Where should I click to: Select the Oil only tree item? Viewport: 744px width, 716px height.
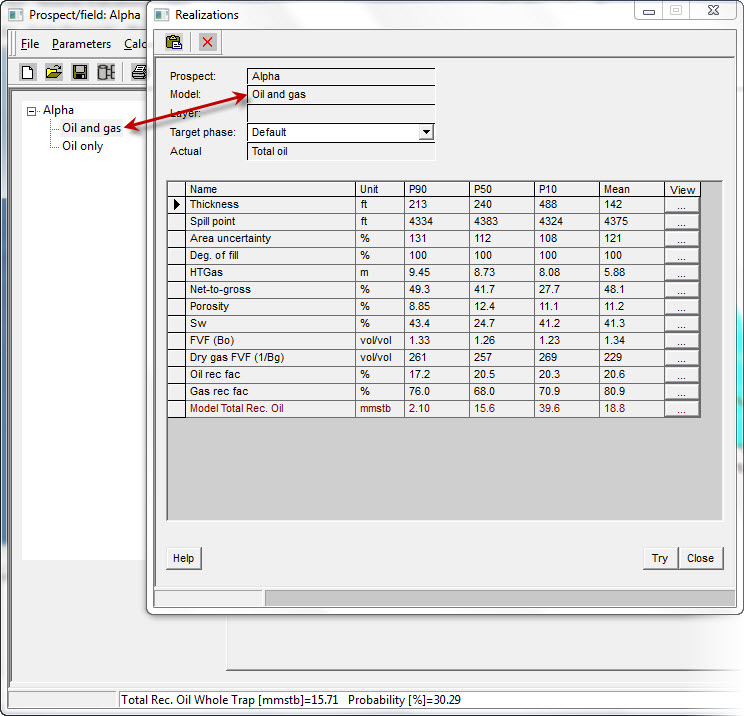(x=82, y=146)
